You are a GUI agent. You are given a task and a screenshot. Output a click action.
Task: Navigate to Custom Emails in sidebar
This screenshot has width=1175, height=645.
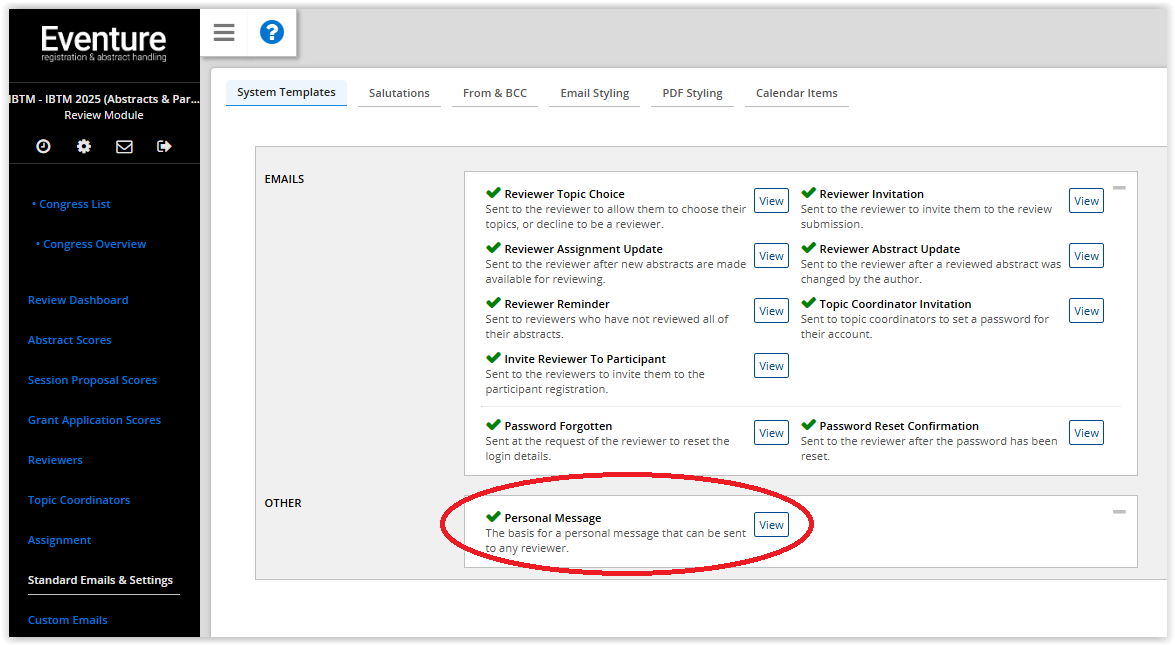click(x=68, y=620)
